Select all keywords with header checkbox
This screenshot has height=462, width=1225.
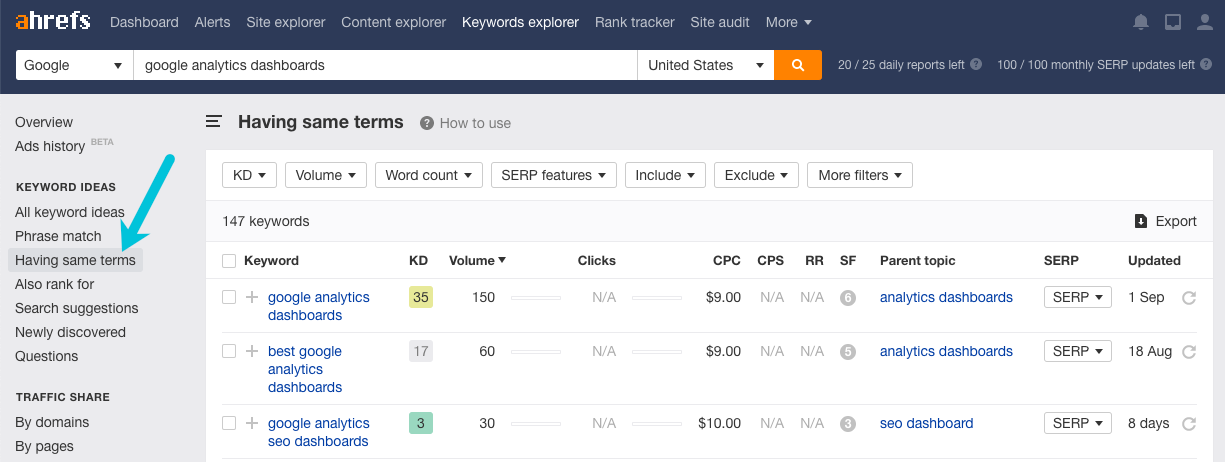(229, 261)
